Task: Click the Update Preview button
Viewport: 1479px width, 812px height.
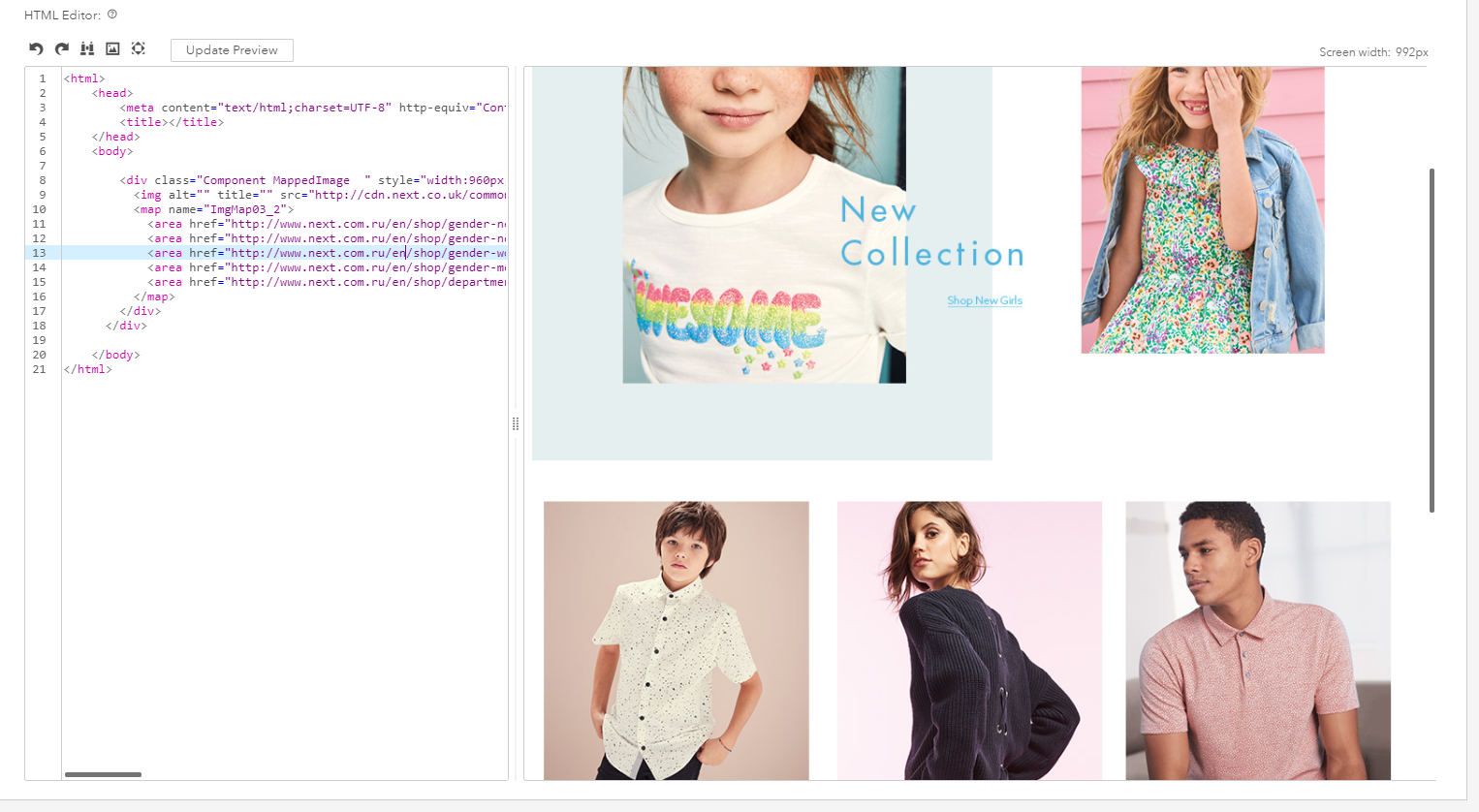Action: tap(232, 50)
